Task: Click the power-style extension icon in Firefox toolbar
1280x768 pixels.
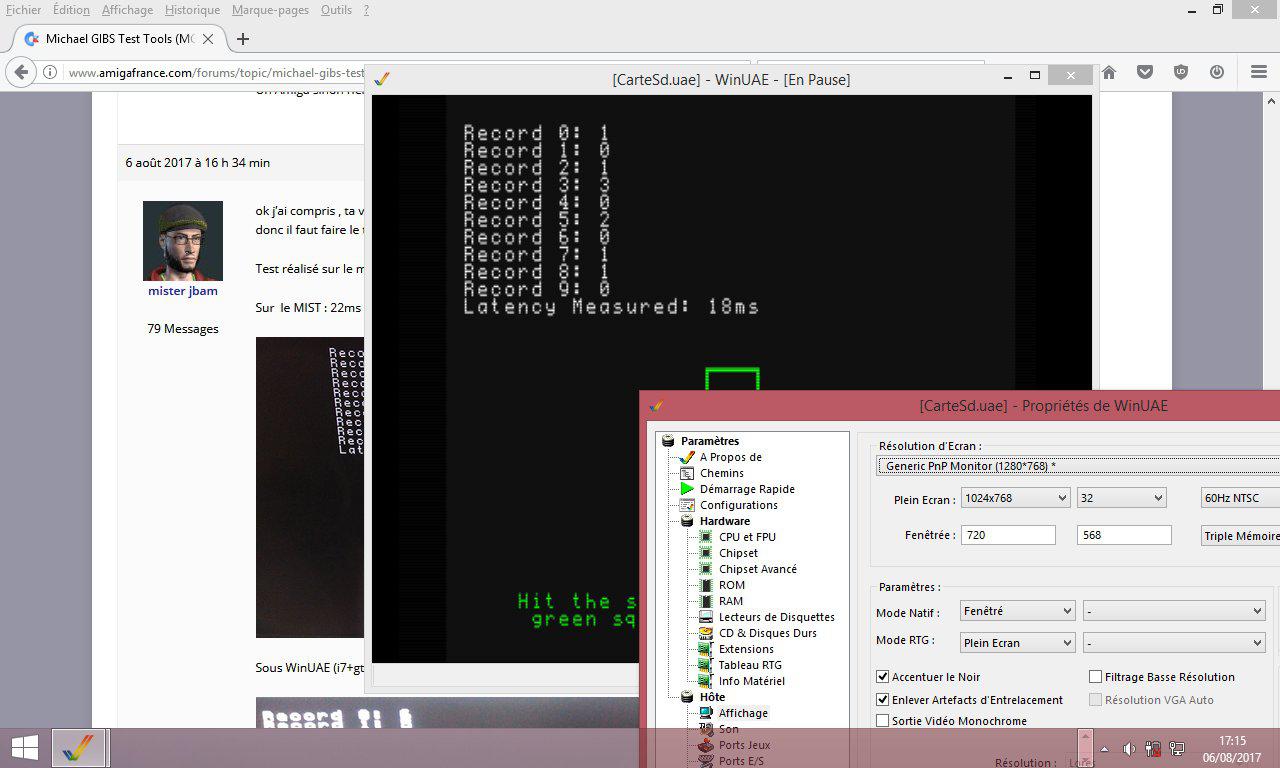Action: [1217, 72]
